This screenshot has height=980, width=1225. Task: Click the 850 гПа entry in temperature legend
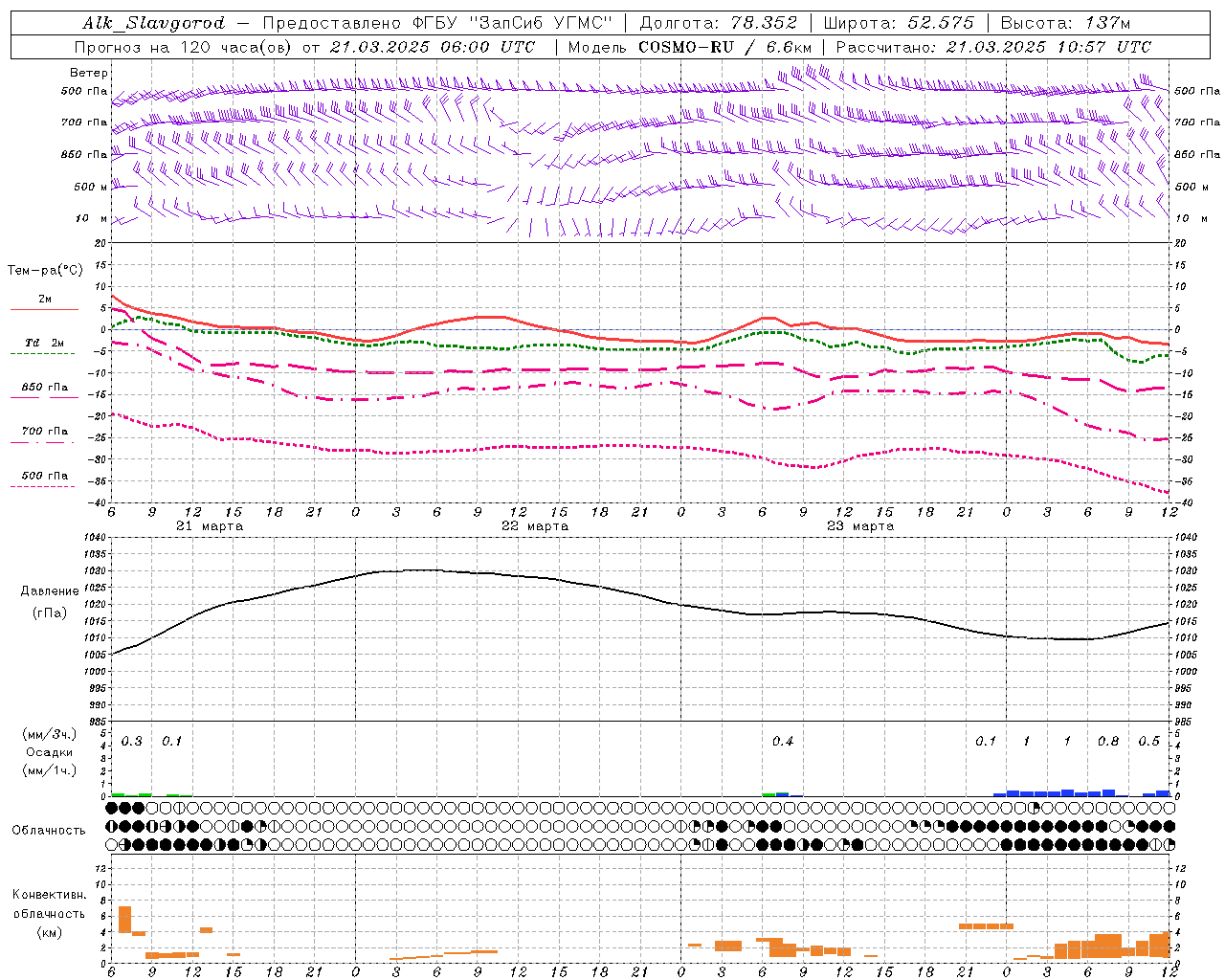click(x=45, y=388)
